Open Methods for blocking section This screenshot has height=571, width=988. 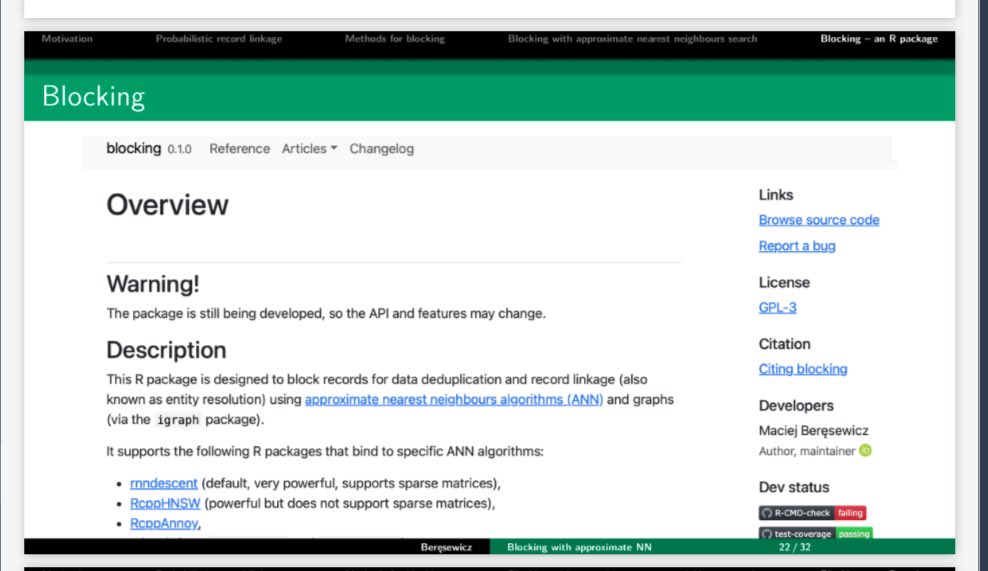(394, 38)
